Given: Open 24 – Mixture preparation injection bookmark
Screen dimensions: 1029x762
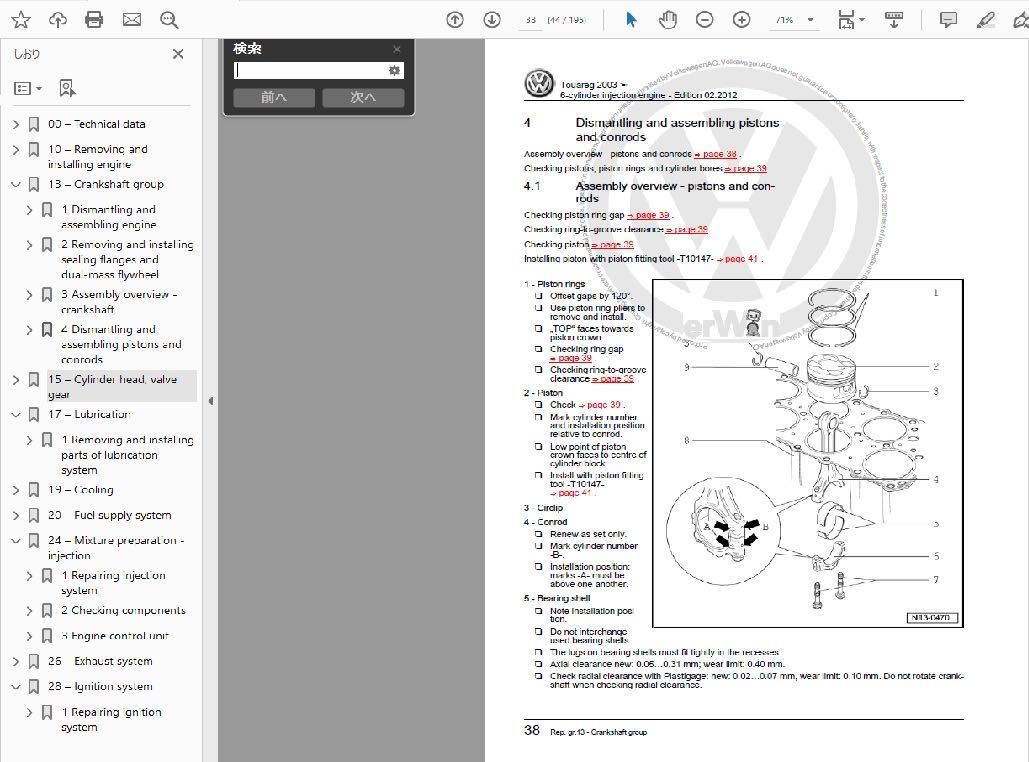Looking at the screenshot, I should (116, 547).
